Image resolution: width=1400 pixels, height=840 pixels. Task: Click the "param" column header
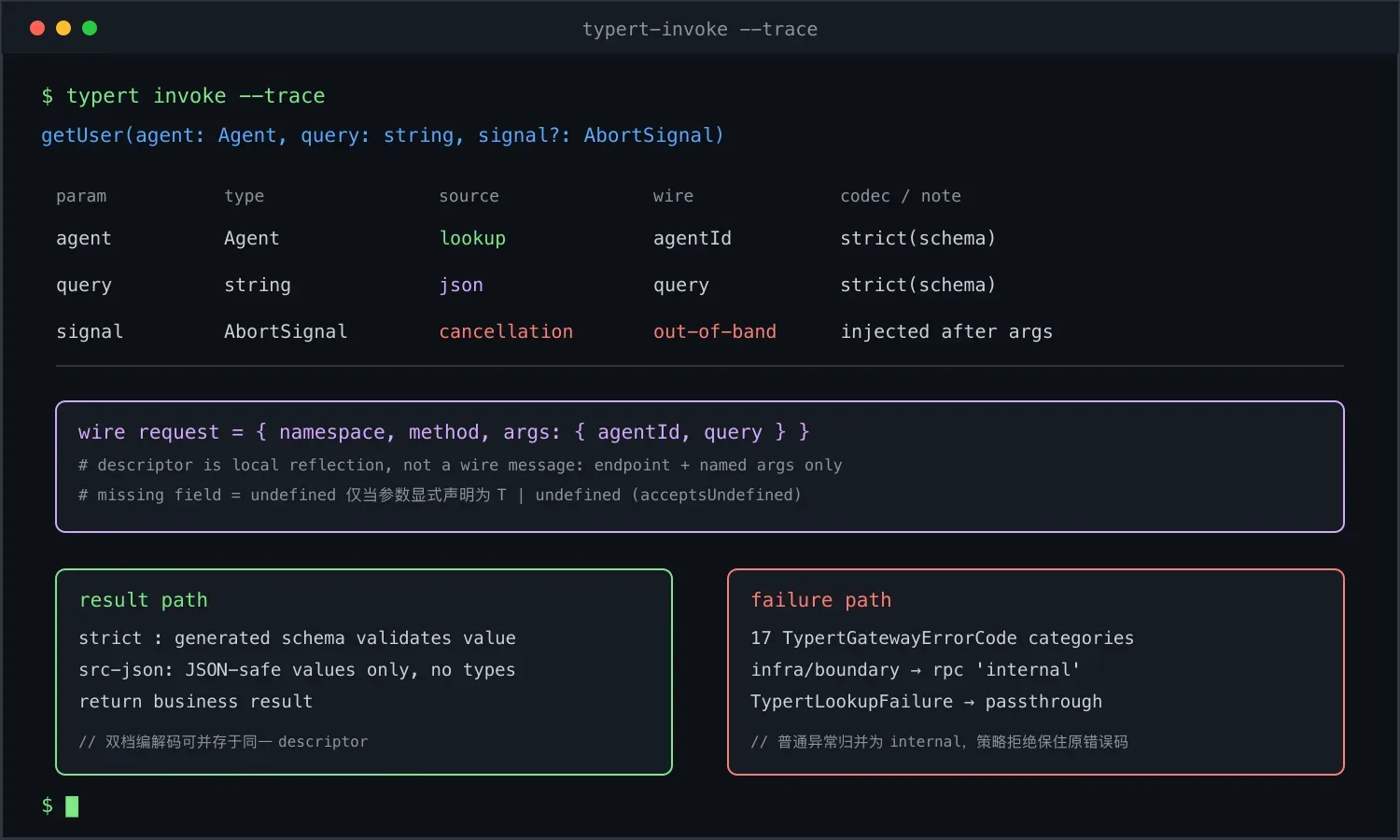coord(81,196)
